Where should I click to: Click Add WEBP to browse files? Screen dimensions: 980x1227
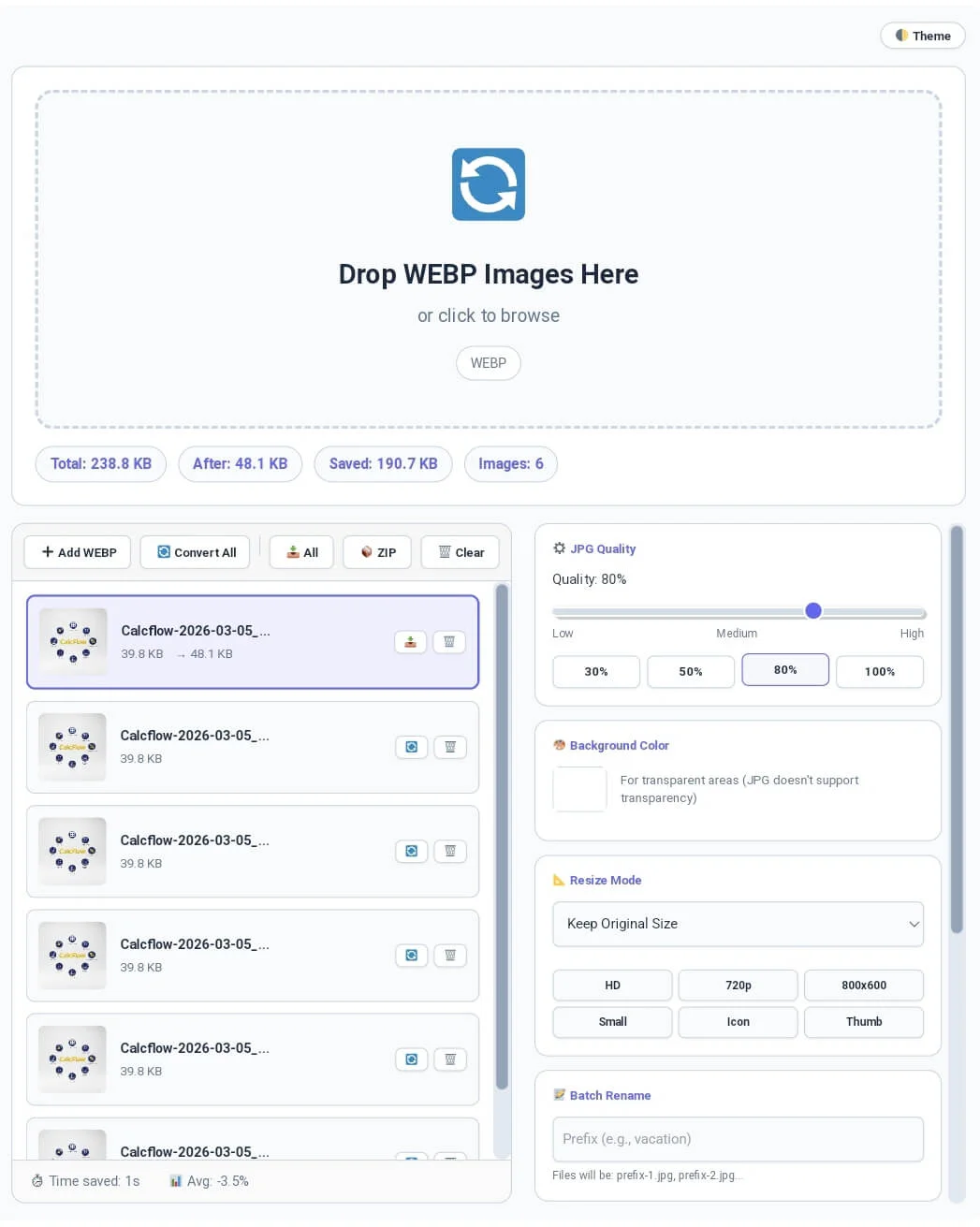[77, 552]
